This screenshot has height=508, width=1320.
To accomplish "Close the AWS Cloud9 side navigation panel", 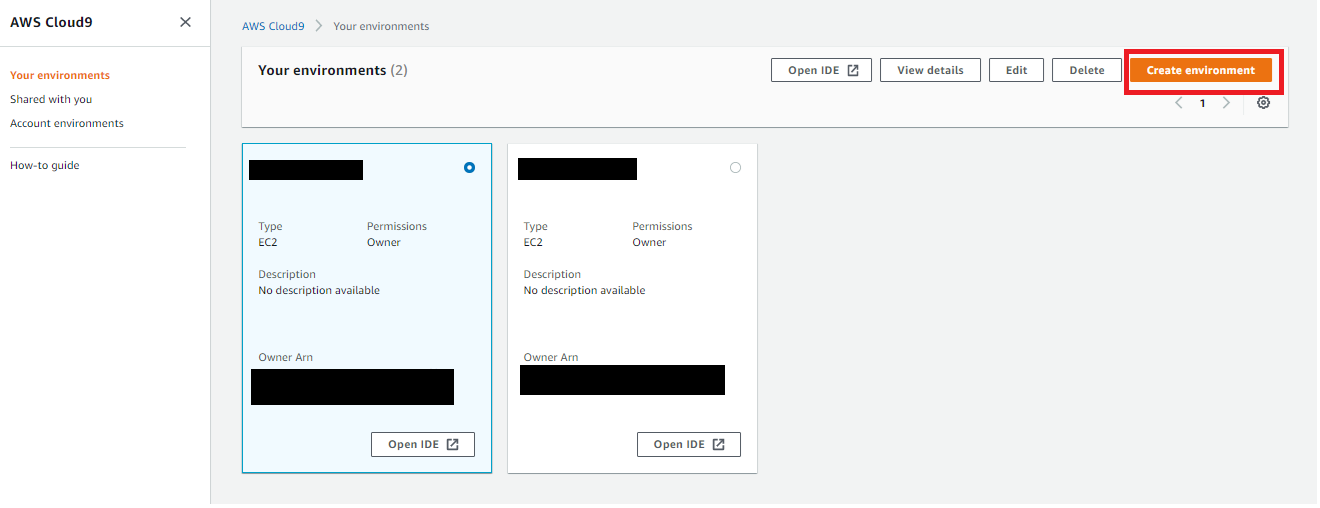I will (185, 22).
